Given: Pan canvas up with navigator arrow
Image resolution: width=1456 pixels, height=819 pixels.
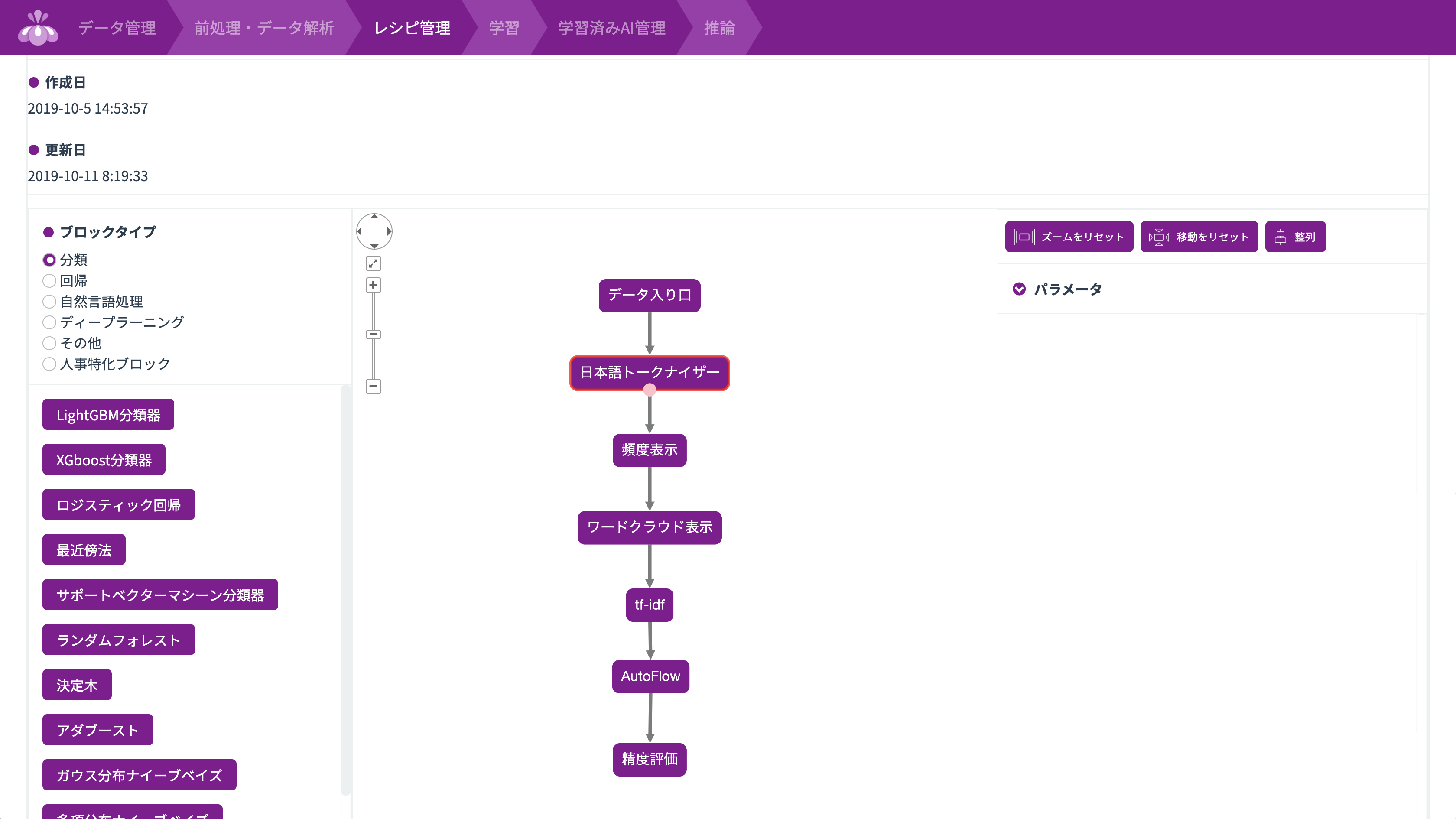Looking at the screenshot, I should pyautogui.click(x=374, y=217).
